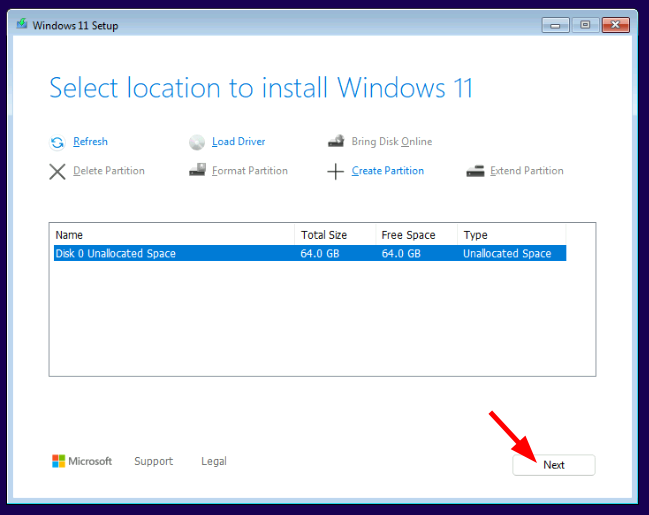Screen dimensions: 649x515
Task: Select the Disk 0 Unallocated Space row
Action: tap(310, 253)
